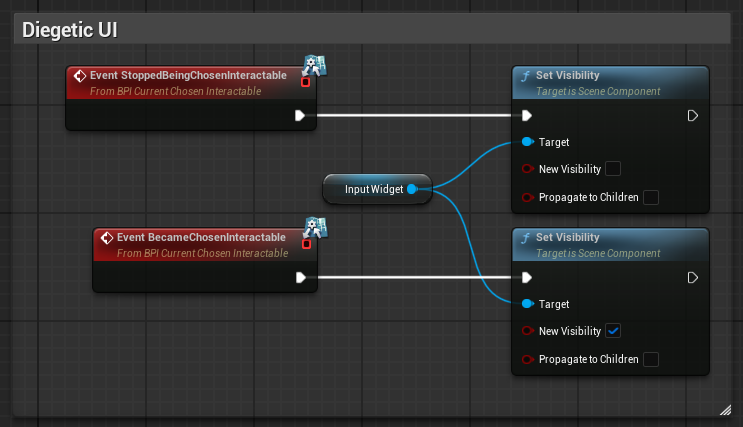Image resolution: width=743 pixels, height=427 pixels.
Task: Click execution output pin of StoppedBeingChosenInteractable event
Action: pos(299,116)
